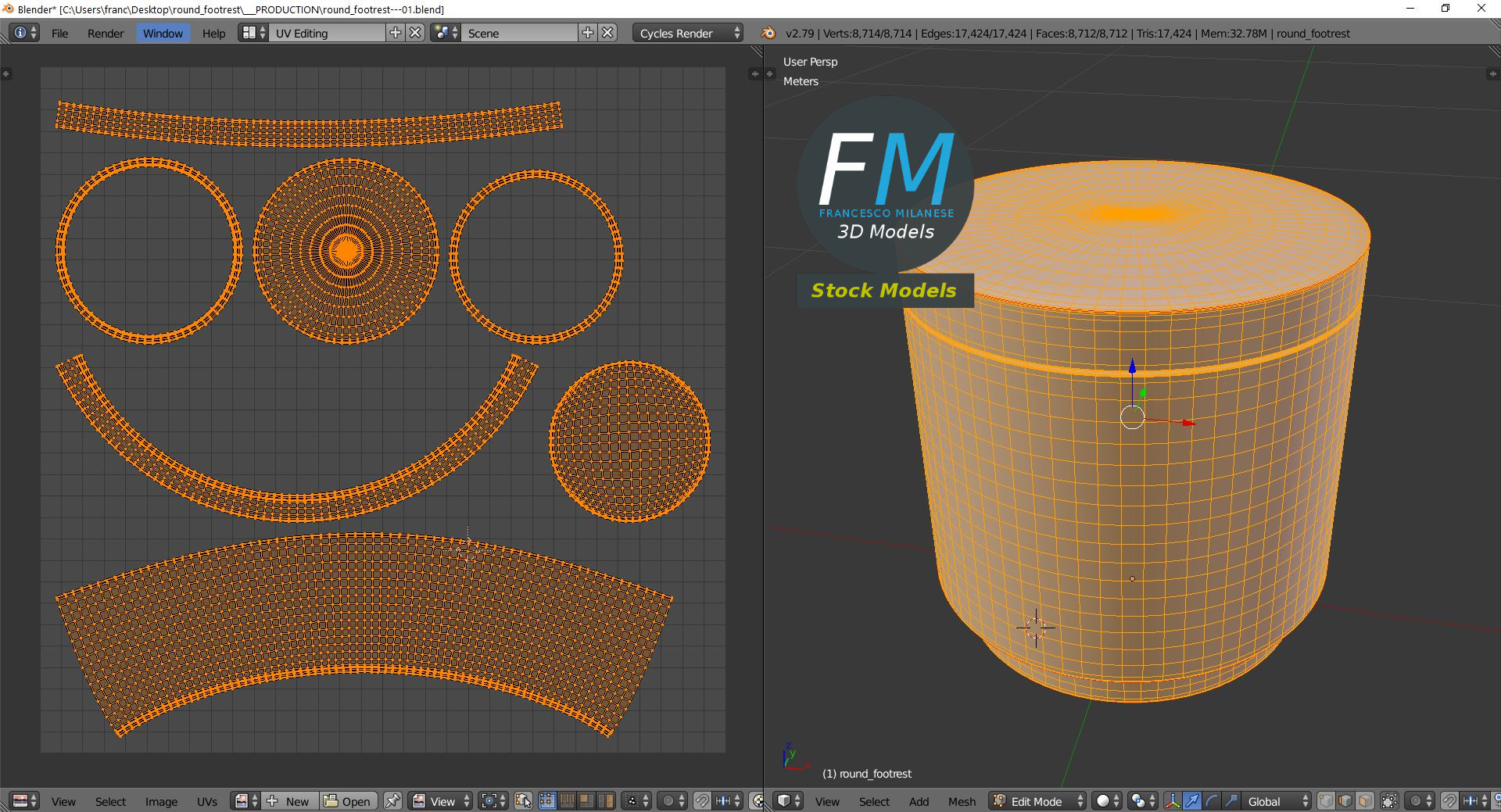Toggle limit selection to visible in 3D view
1501x812 pixels.
[x=1389, y=801]
